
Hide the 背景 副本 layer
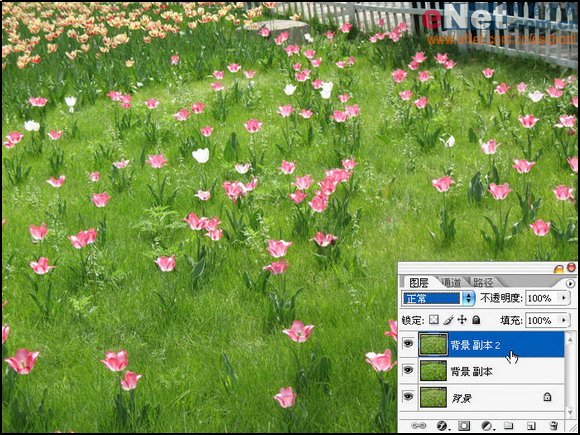(408, 370)
